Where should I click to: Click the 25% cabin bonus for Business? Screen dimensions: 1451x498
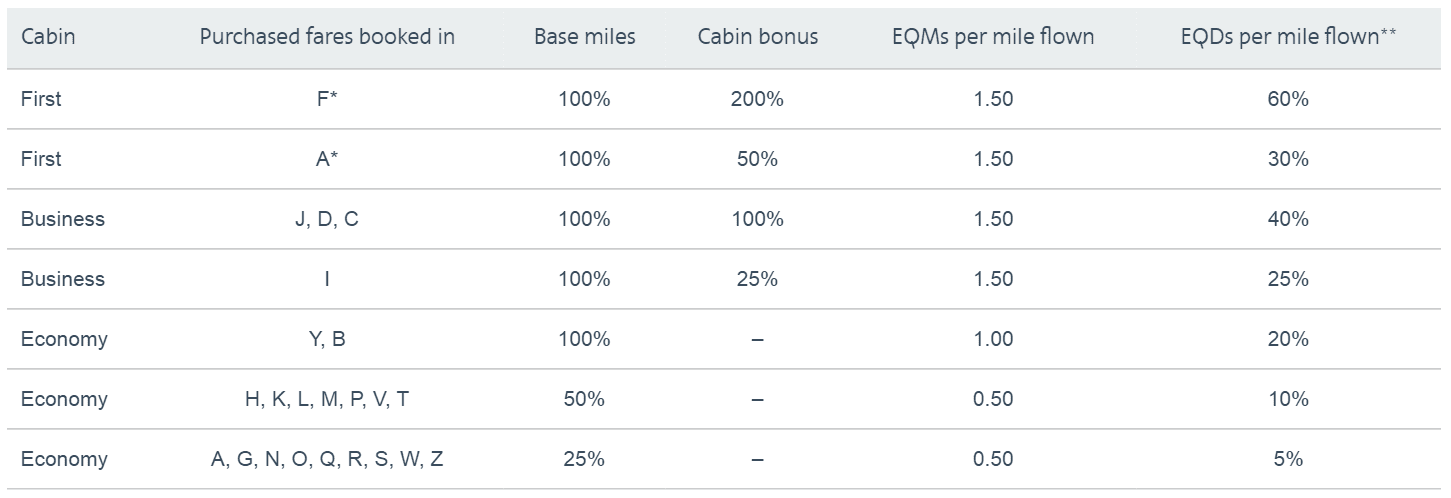point(758,279)
